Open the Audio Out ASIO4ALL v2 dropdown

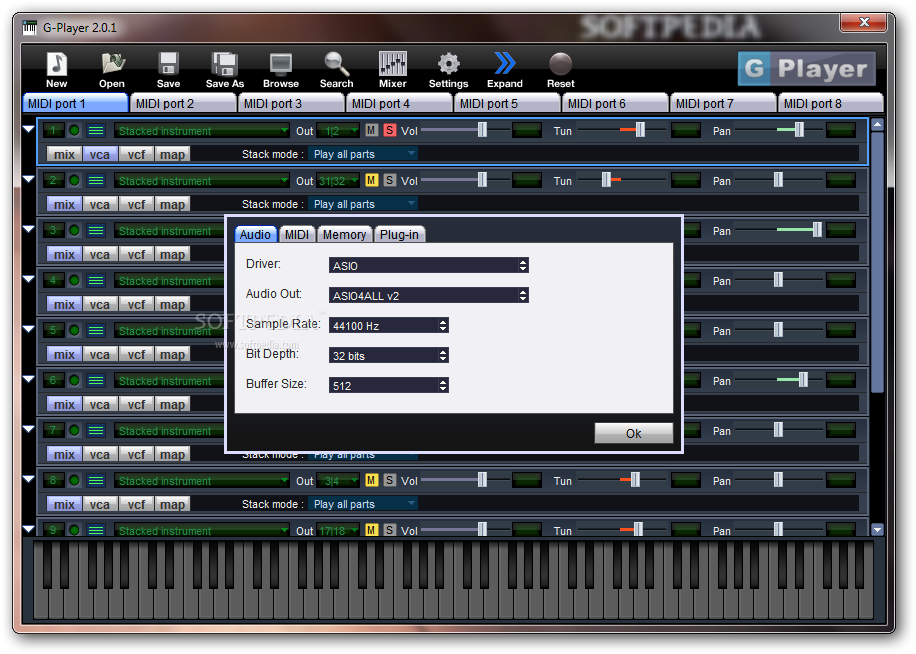click(x=429, y=295)
